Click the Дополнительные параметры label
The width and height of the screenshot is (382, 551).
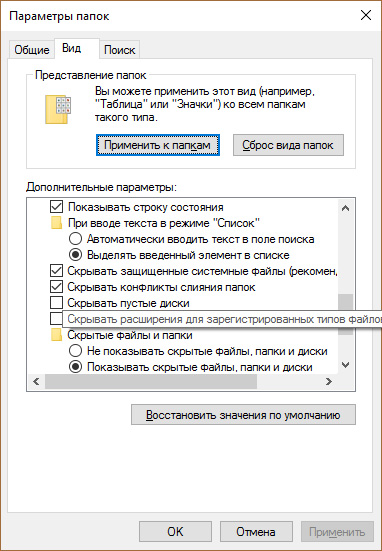coord(101,187)
